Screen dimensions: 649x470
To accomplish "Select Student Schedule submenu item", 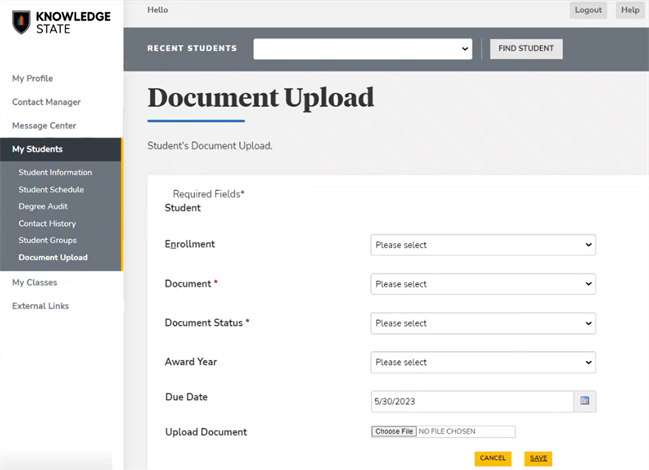I will tap(51, 190).
